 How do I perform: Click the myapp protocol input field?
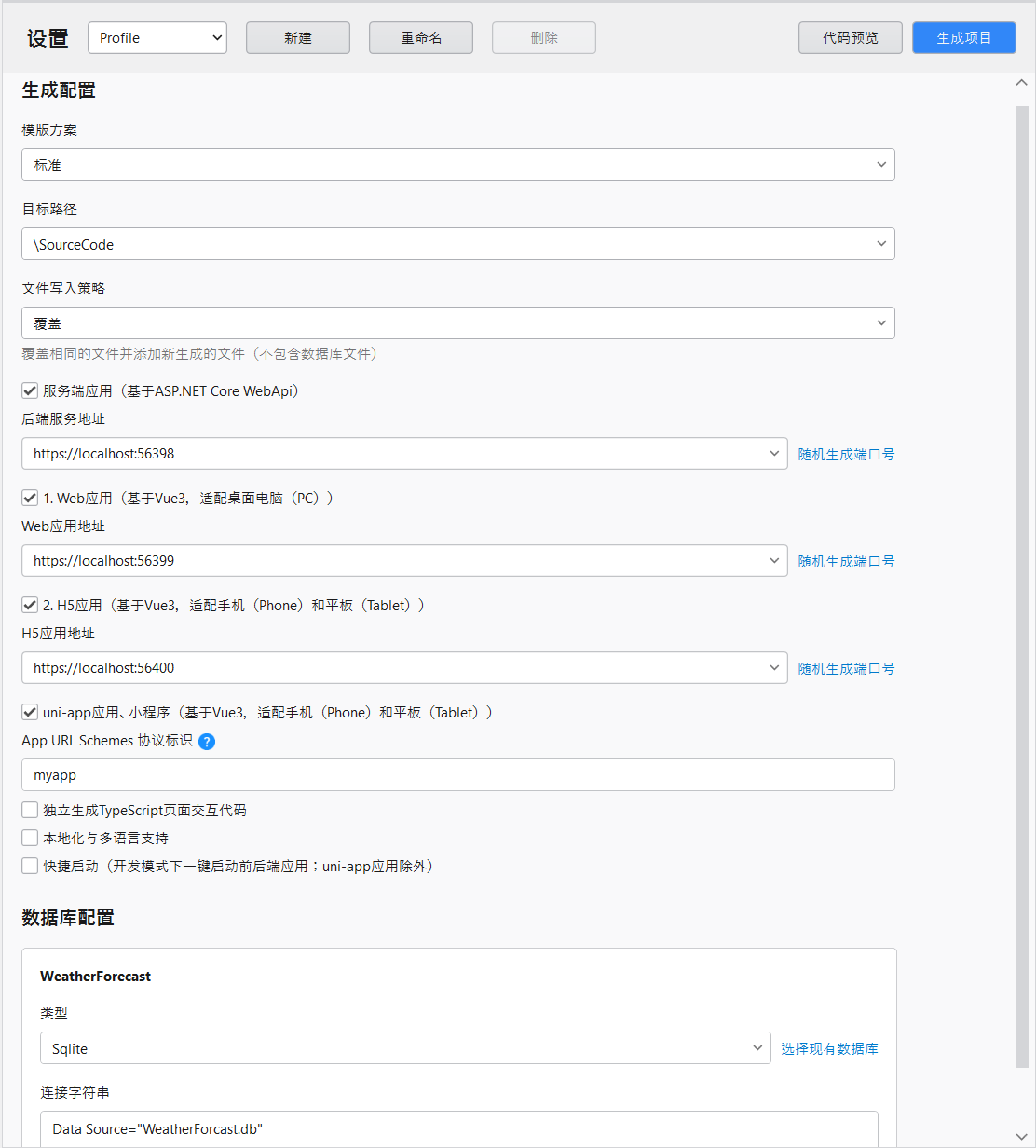pos(457,775)
